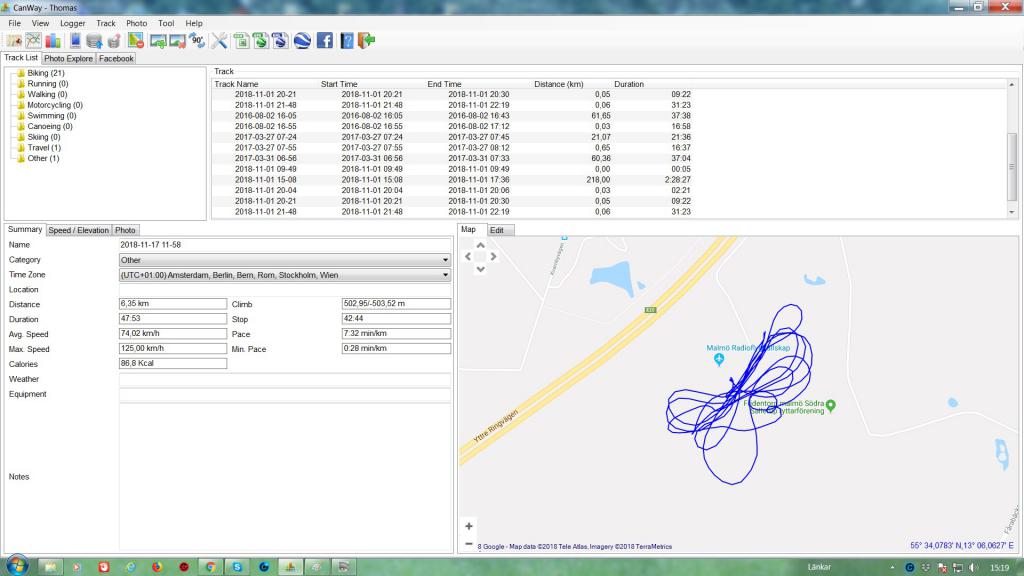Open Firefox from the Windows taskbar
Image resolution: width=1024 pixels, height=576 pixels.
click(157, 567)
